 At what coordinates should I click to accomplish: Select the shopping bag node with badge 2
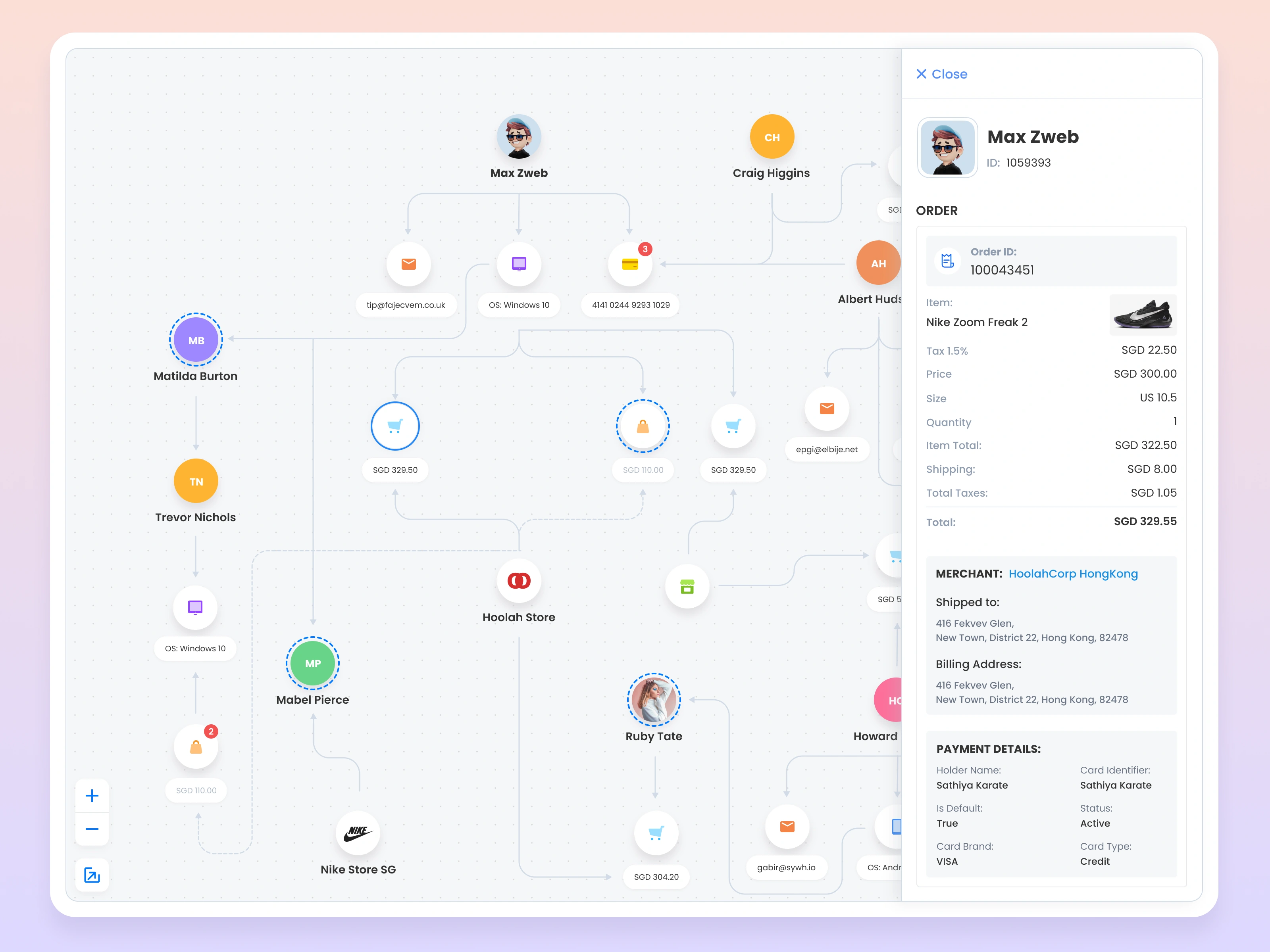[x=196, y=747]
